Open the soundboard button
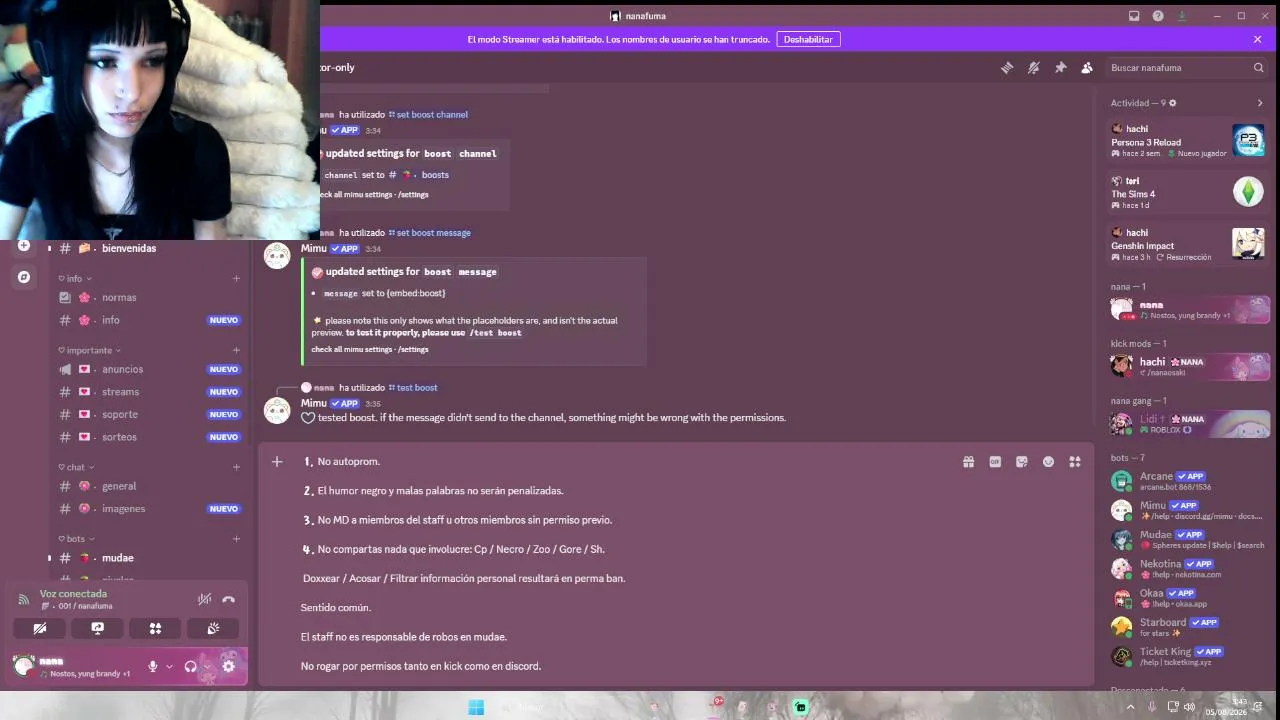This screenshot has width=1280, height=720. point(213,629)
